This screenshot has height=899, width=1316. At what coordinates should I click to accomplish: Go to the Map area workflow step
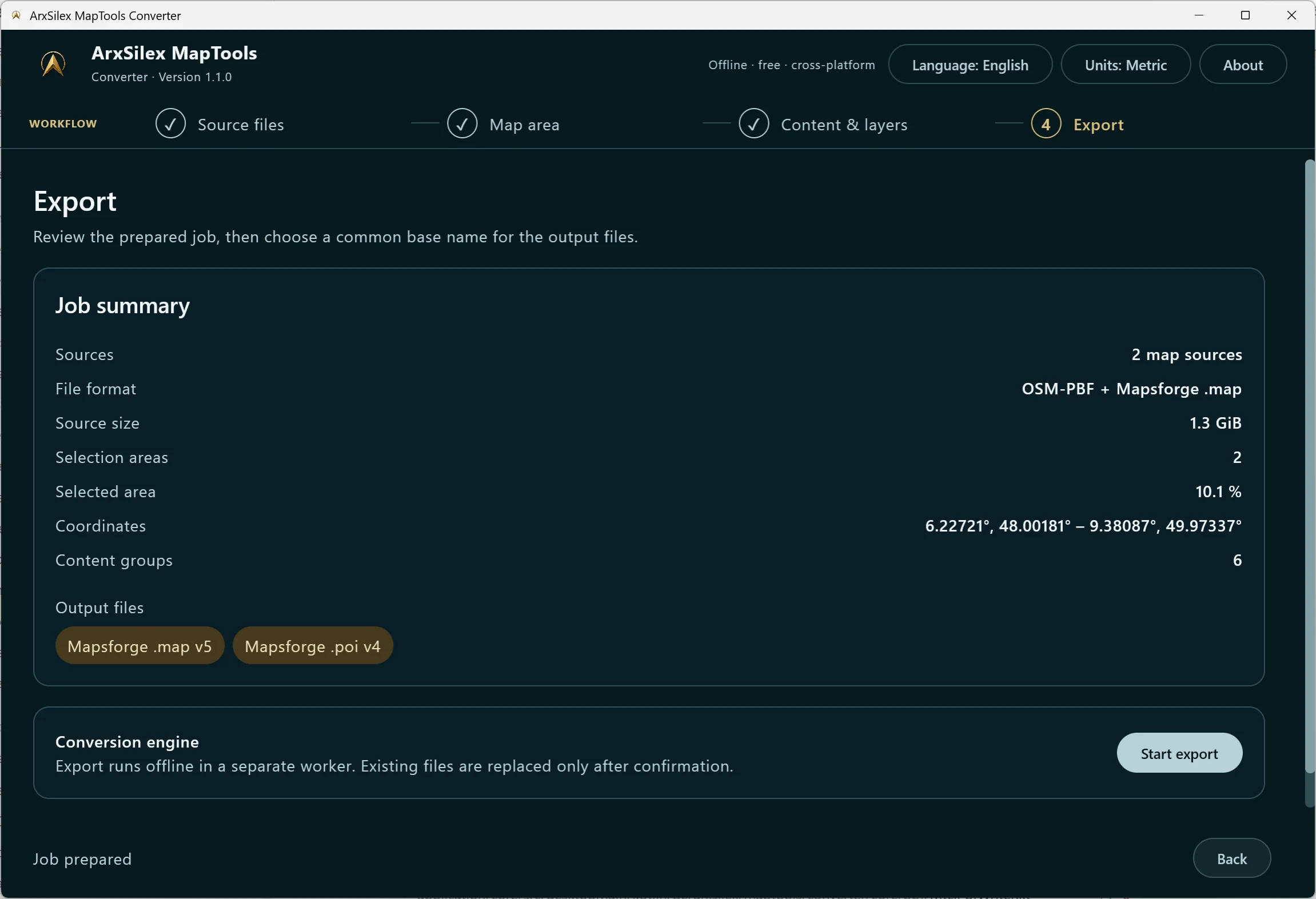point(524,125)
